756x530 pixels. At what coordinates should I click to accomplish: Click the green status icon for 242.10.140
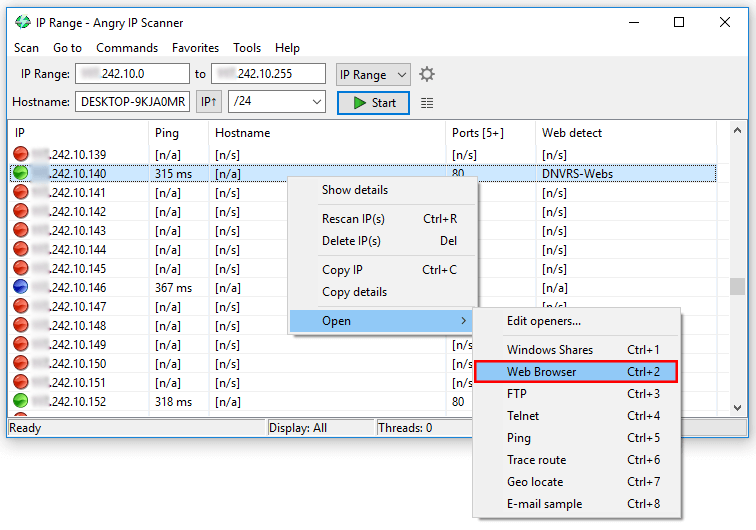(21, 173)
